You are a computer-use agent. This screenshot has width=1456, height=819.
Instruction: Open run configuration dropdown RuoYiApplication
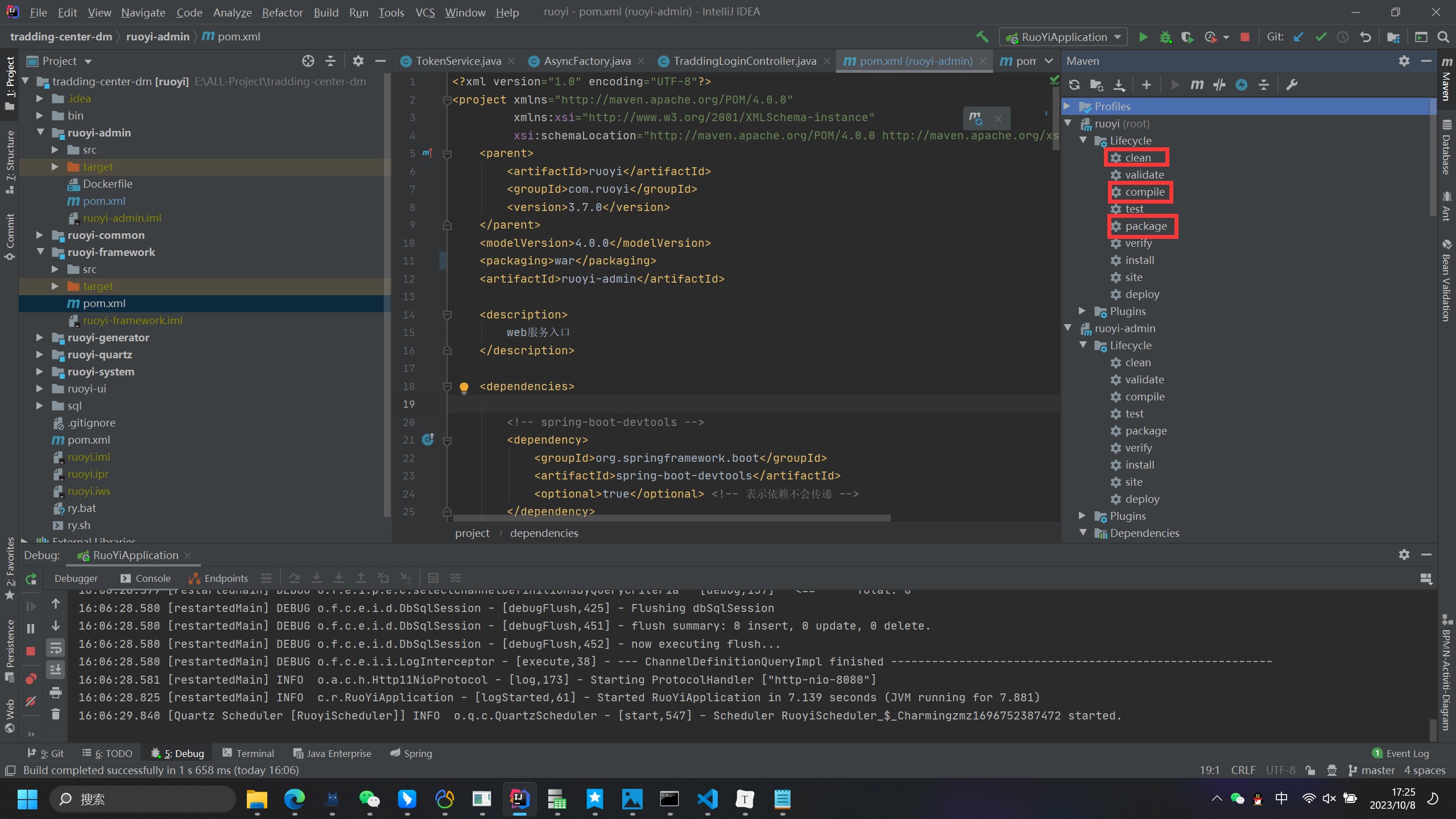tap(1063, 37)
